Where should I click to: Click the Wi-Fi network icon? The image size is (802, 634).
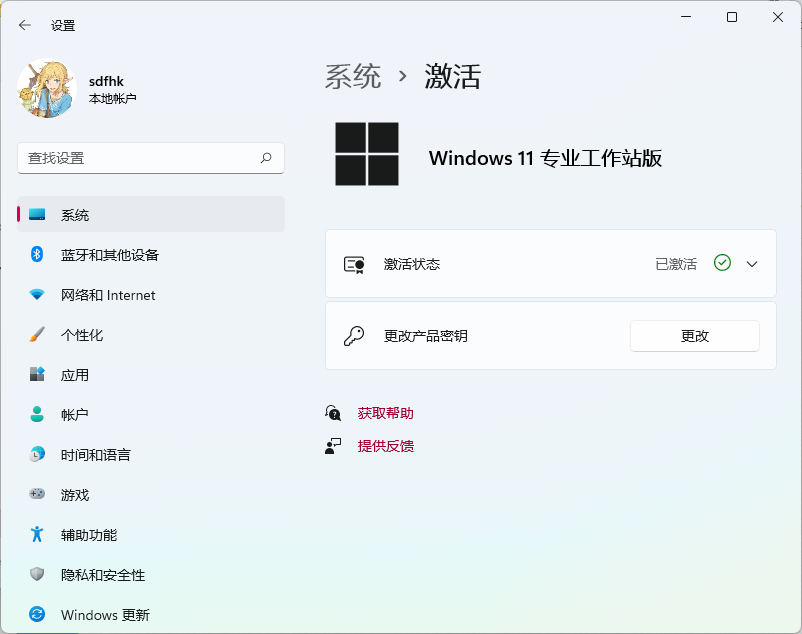[x=37, y=295]
